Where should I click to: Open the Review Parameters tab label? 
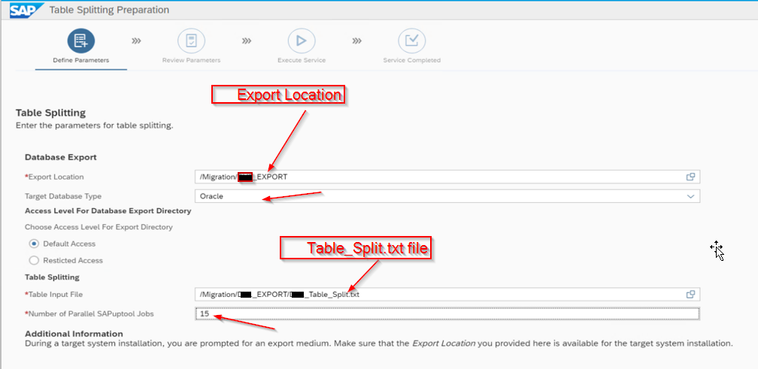191,60
